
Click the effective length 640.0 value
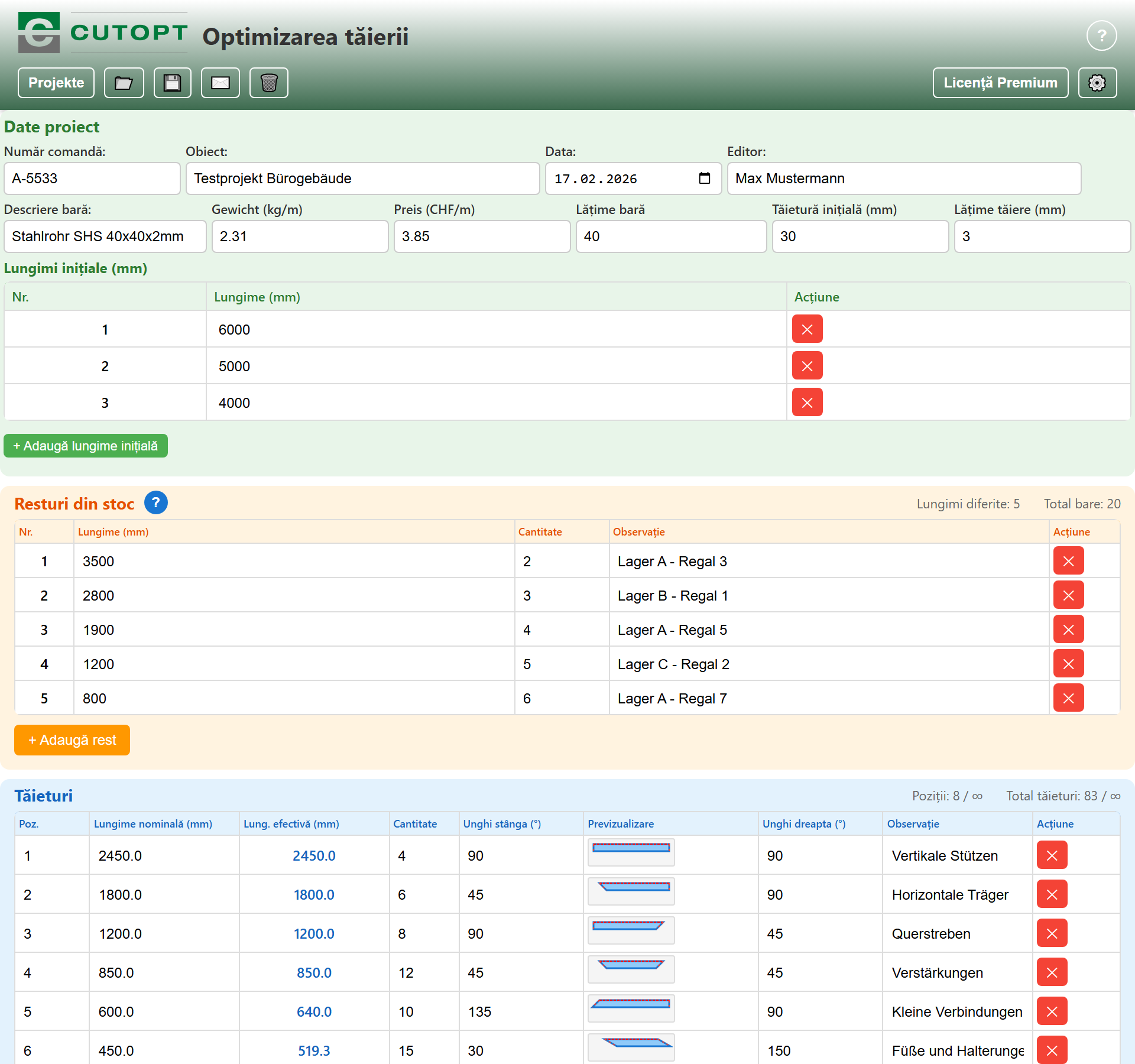(314, 1012)
